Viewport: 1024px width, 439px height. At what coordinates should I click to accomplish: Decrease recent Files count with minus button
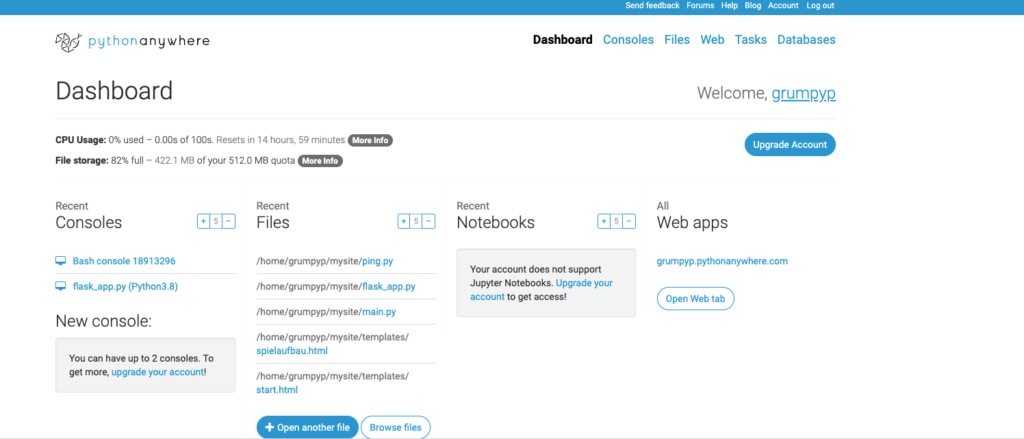click(x=430, y=222)
